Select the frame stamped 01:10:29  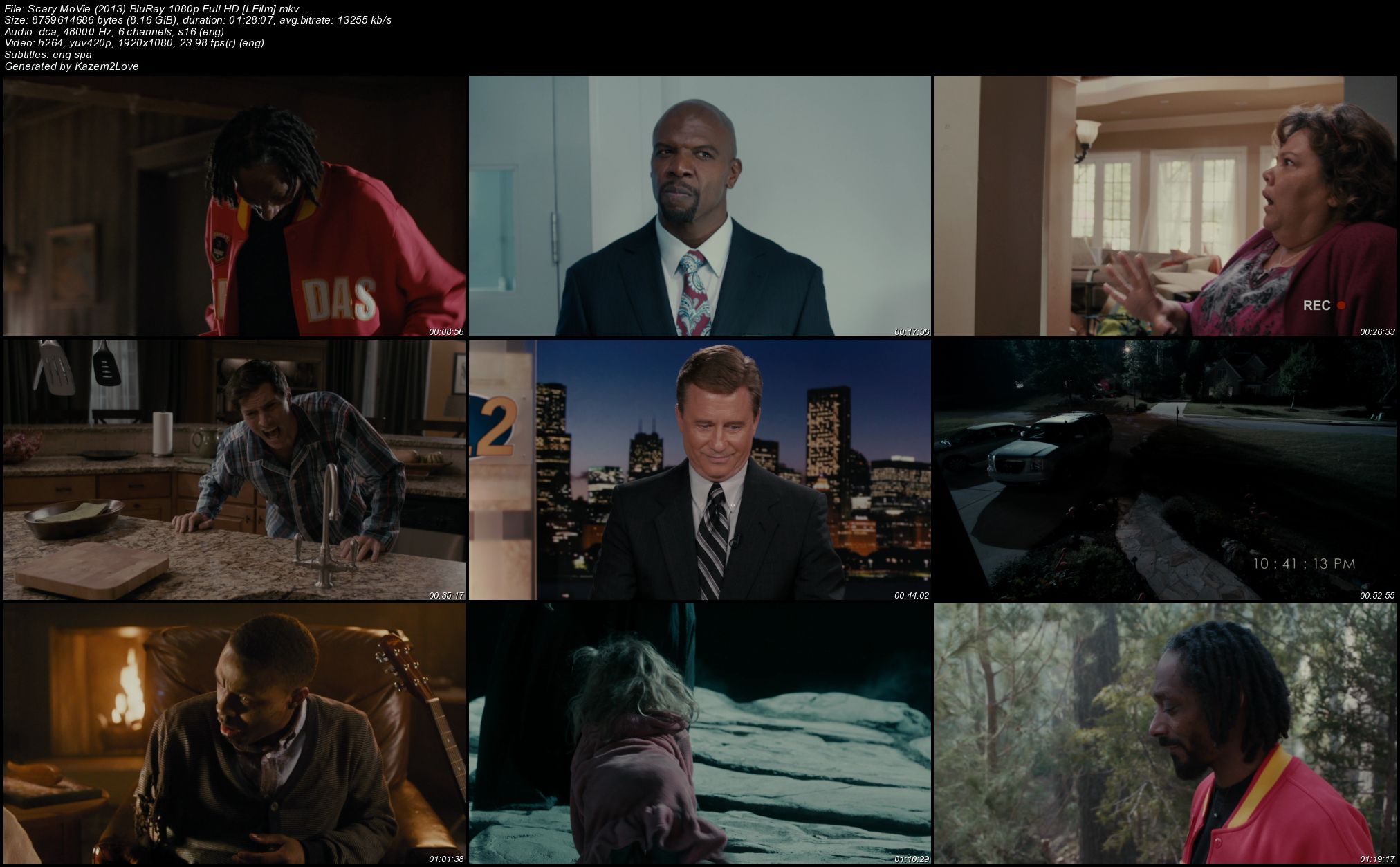click(x=699, y=733)
